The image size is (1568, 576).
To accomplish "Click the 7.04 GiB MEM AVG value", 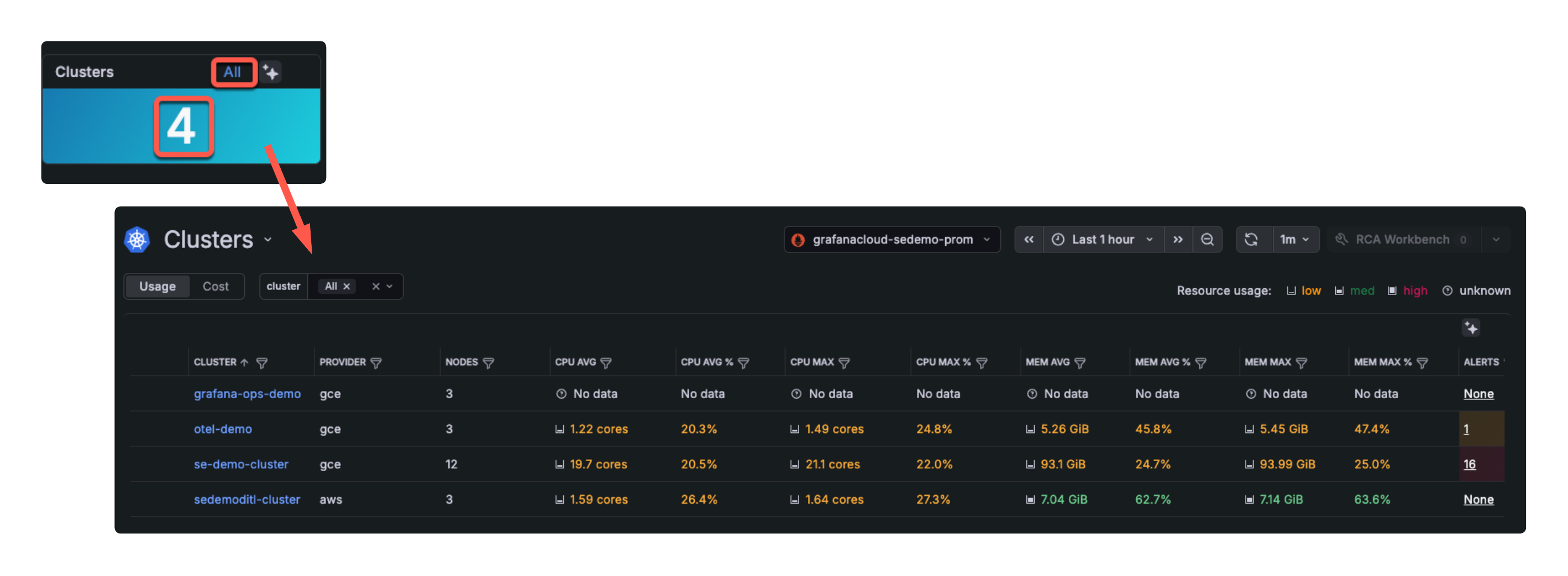I will tap(1063, 499).
